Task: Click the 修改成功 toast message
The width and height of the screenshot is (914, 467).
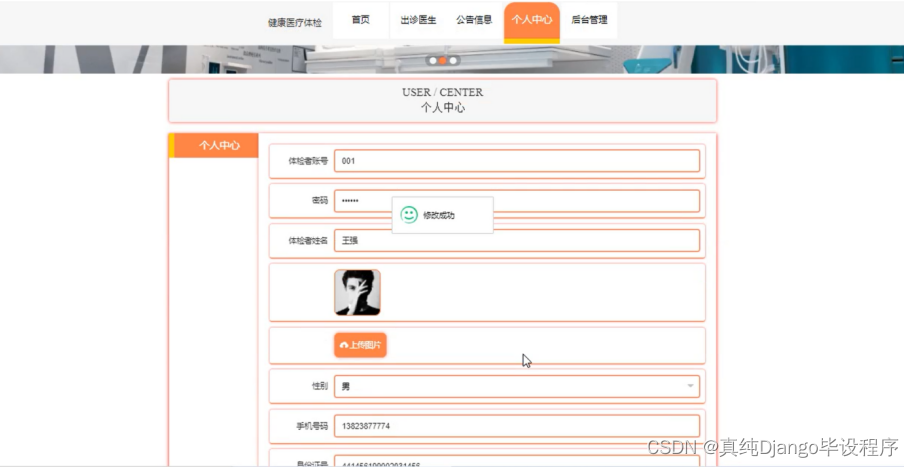Action: [x=439, y=215]
